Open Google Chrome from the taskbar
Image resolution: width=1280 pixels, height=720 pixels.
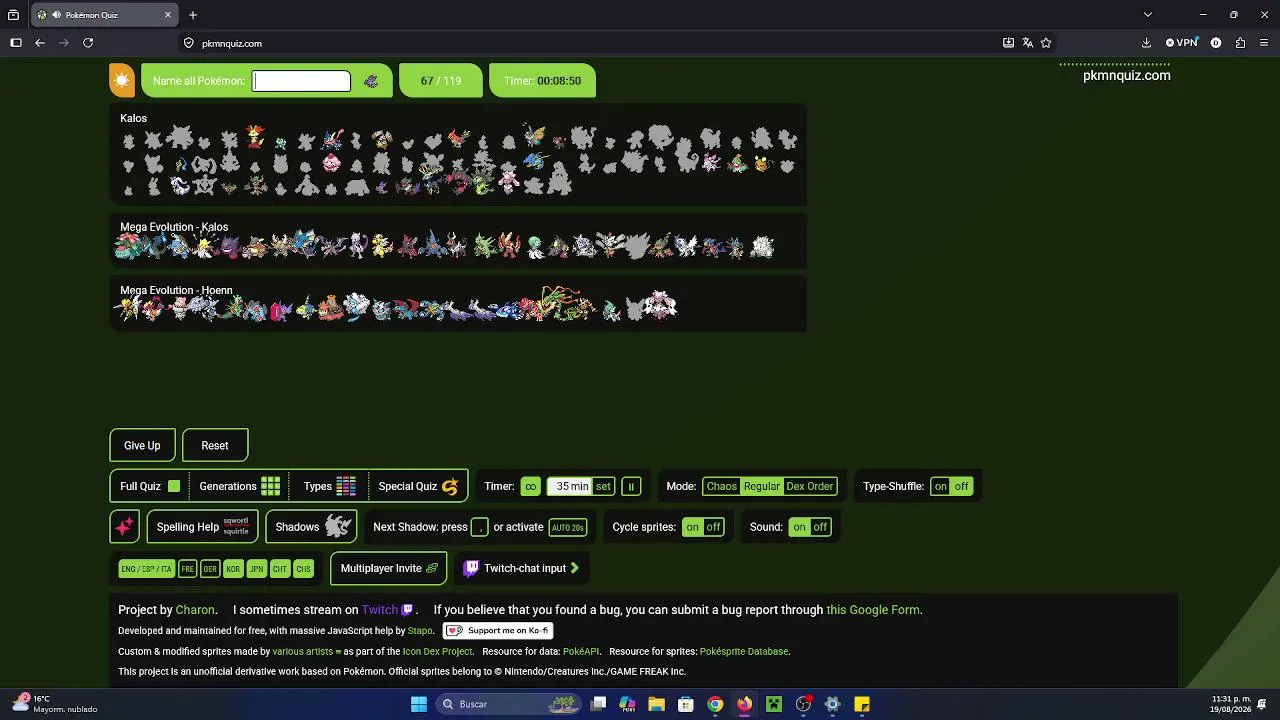click(714, 704)
